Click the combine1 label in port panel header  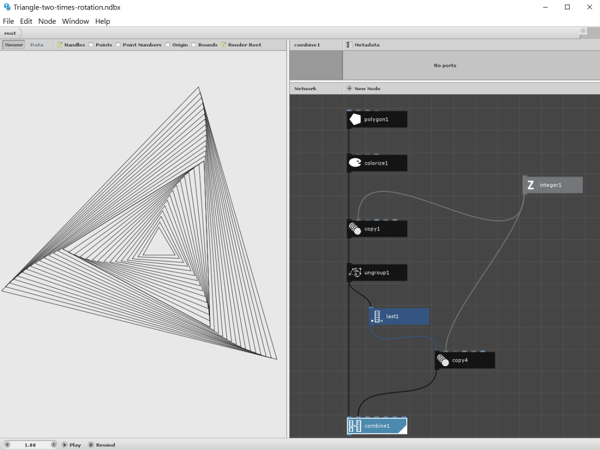[307, 45]
